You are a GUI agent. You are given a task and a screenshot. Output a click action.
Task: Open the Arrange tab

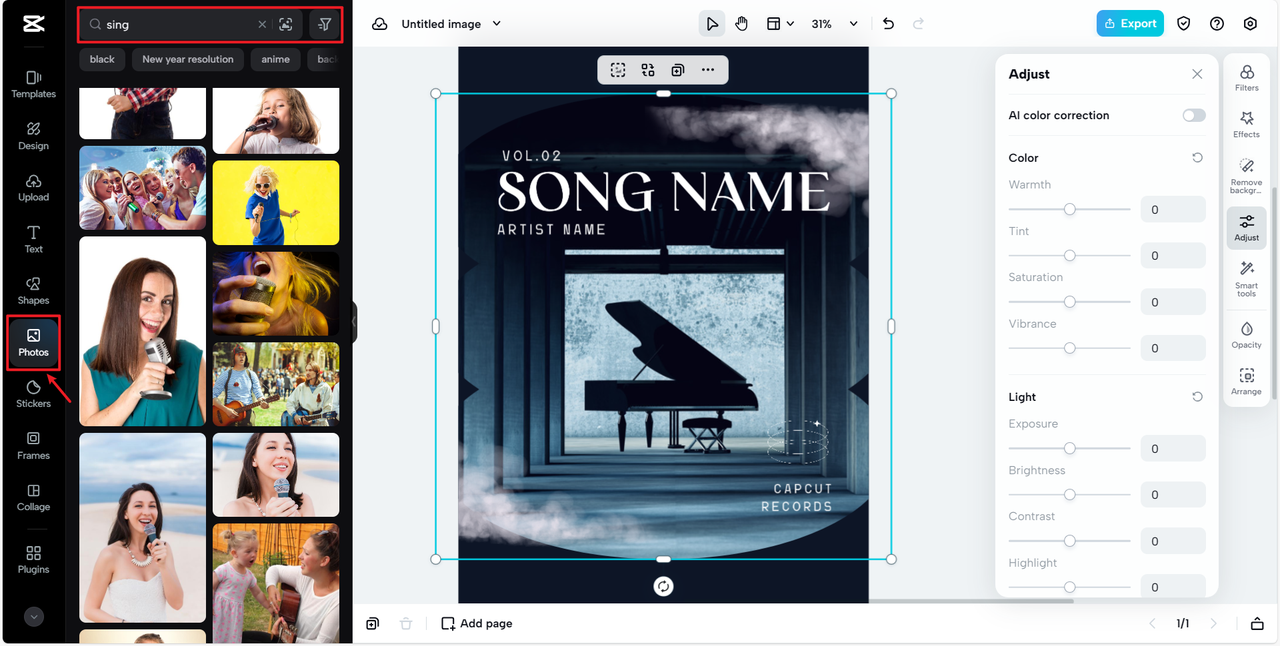pyautogui.click(x=1247, y=382)
